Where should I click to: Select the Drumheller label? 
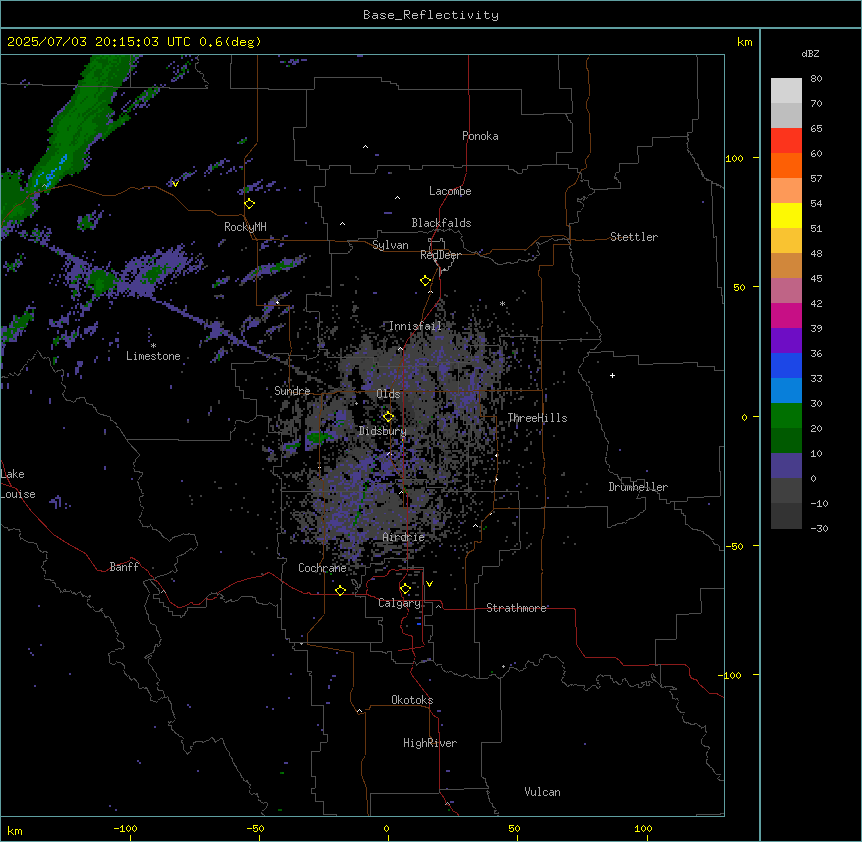(638, 487)
